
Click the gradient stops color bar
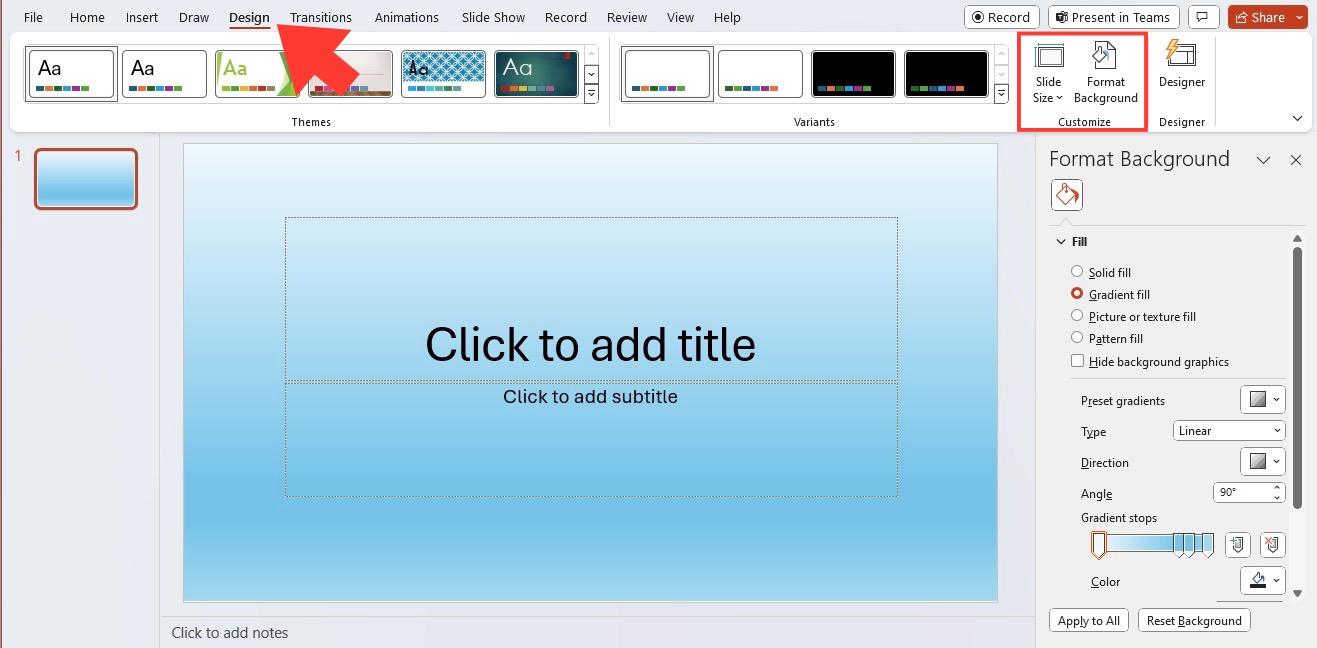tap(1153, 542)
